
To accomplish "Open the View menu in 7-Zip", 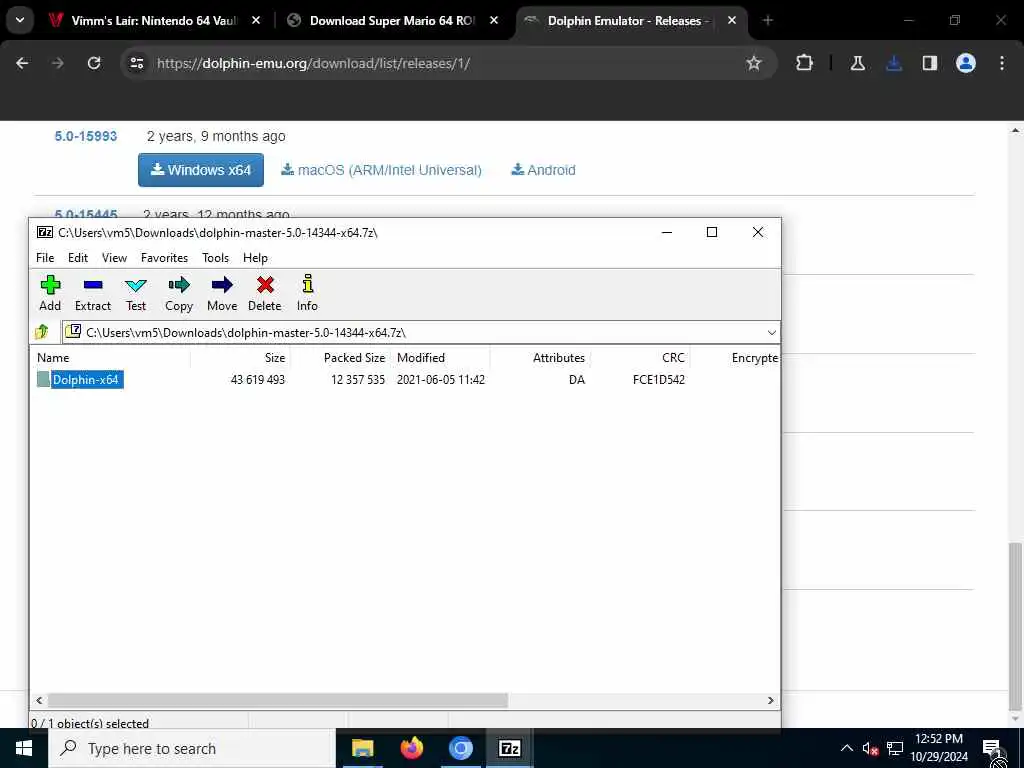I will [x=114, y=258].
